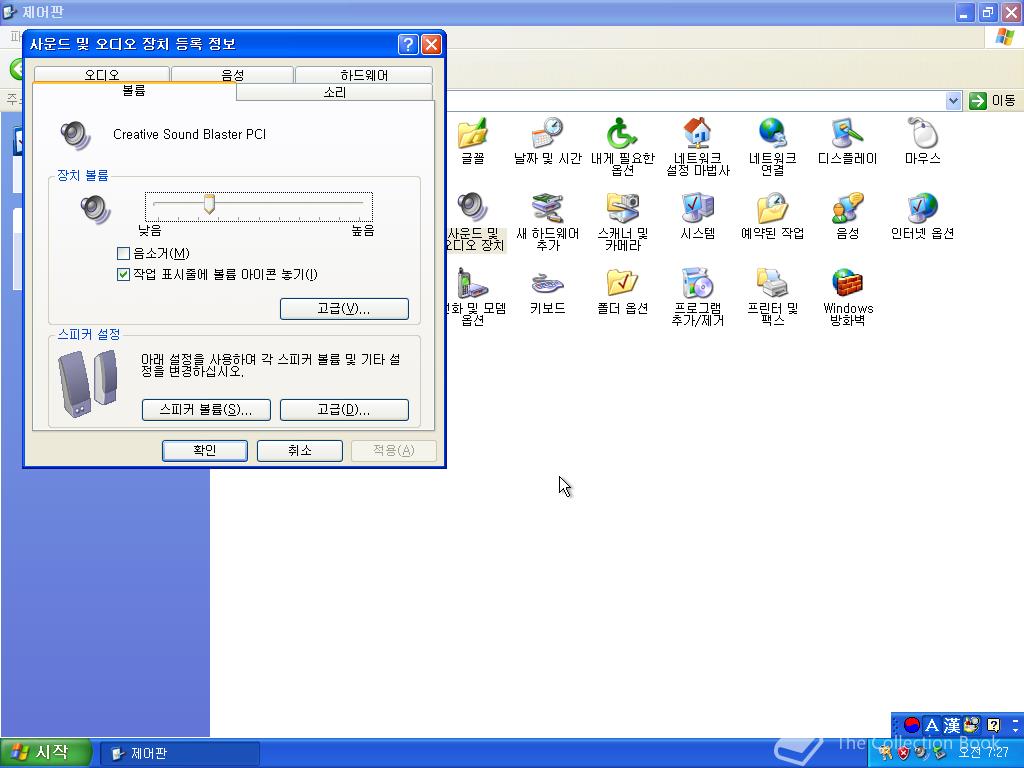Viewport: 1024px width, 768px height.
Task: Open 예약된 작업 icon
Action: pyautogui.click(x=773, y=216)
